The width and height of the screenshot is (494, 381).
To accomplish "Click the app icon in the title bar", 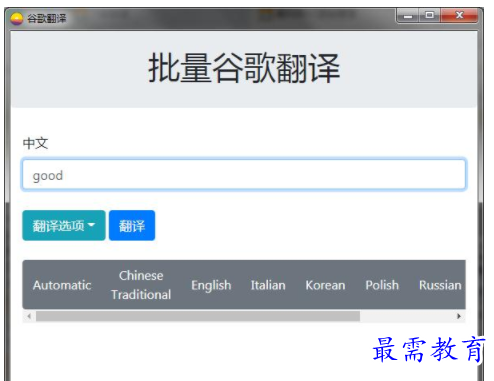I will pos(16,18).
